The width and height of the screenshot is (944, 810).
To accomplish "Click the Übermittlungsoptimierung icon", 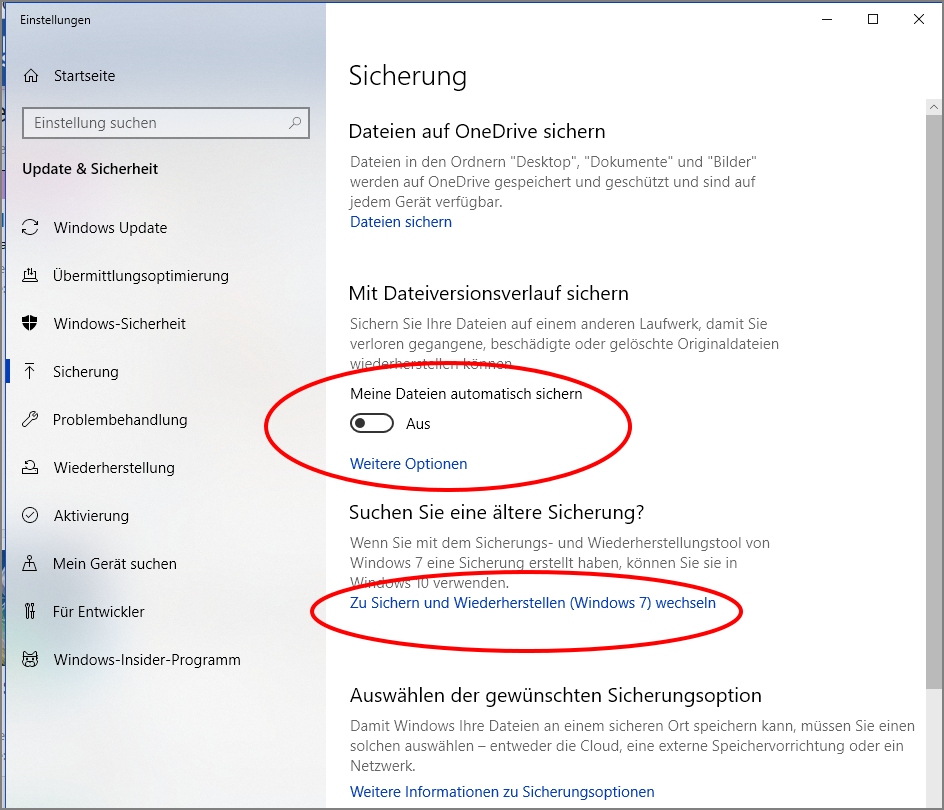I will click(30, 276).
